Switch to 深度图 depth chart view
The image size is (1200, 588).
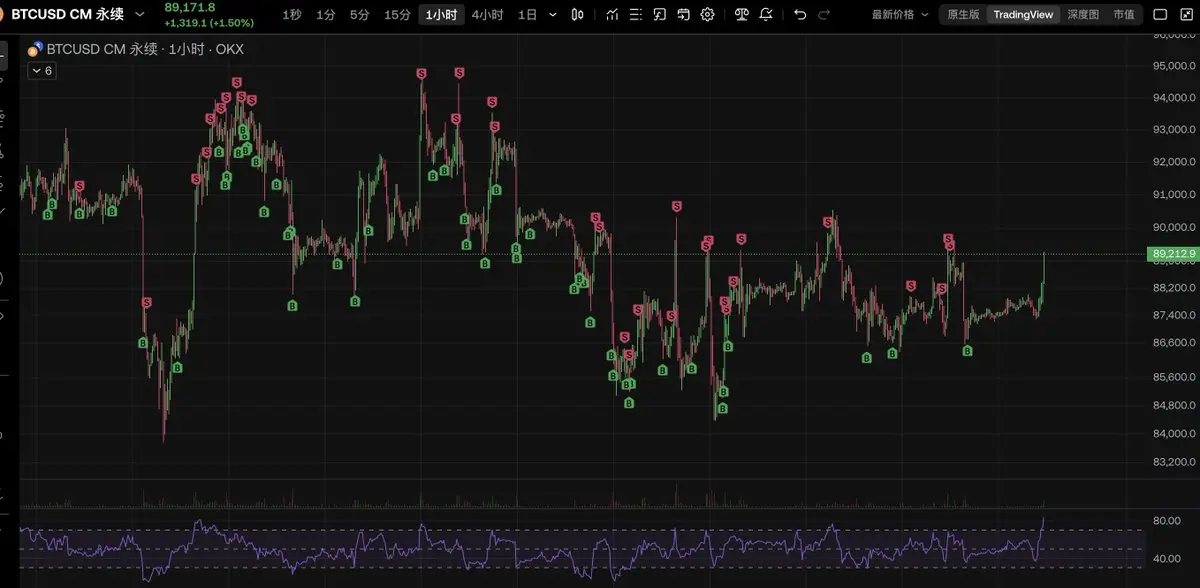click(1084, 15)
